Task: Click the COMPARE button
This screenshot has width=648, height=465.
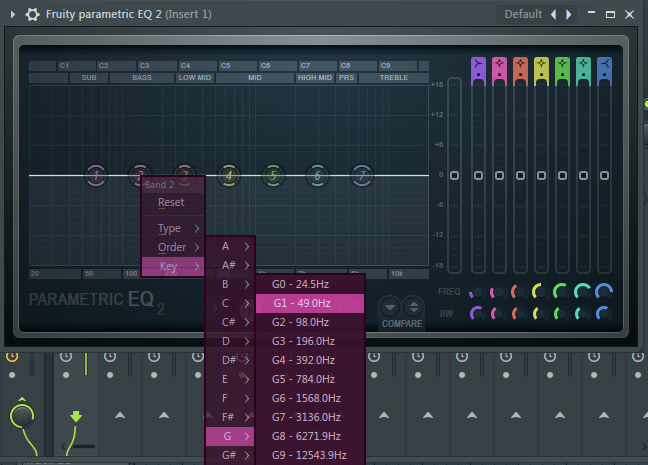Action: [x=401, y=324]
